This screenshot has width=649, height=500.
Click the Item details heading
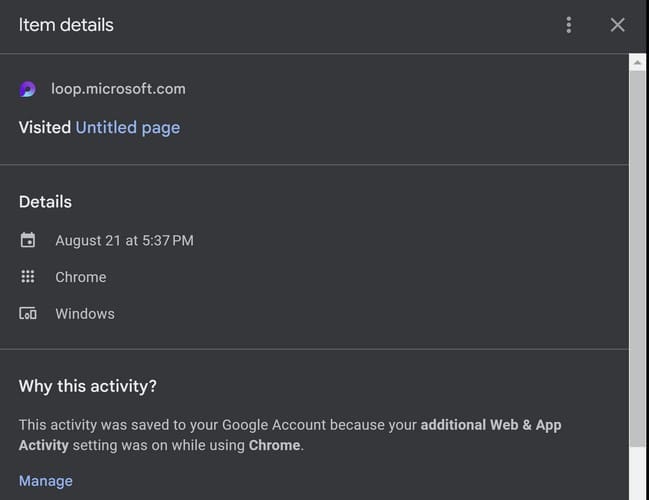point(66,25)
